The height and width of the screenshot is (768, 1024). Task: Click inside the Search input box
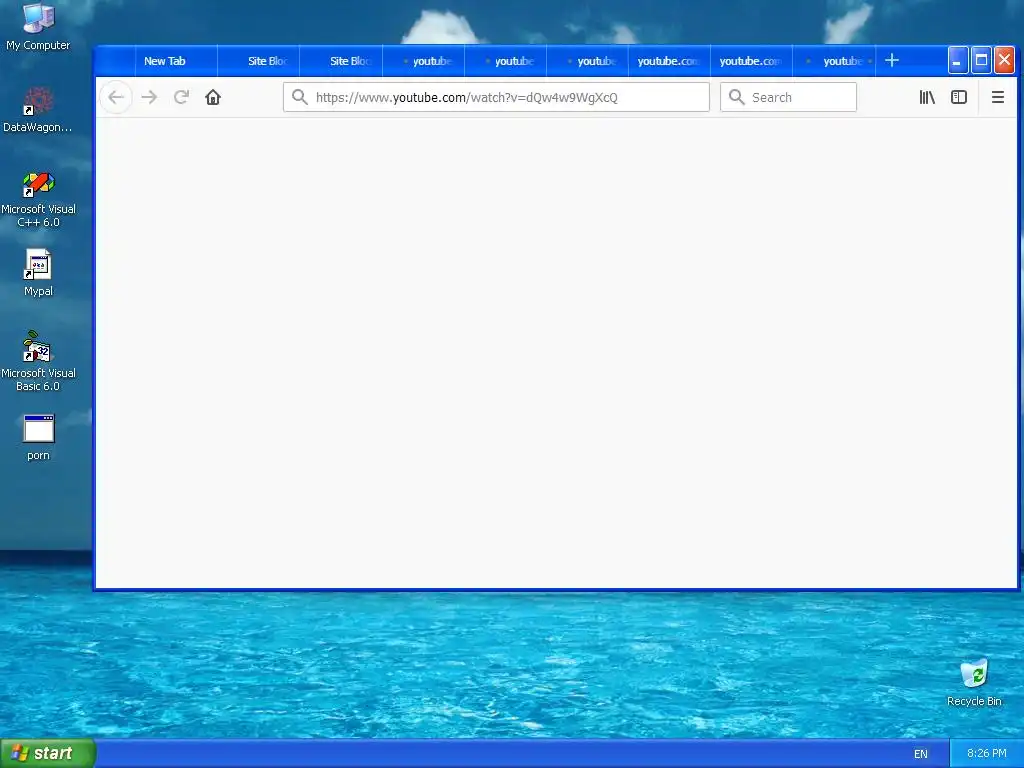tap(788, 97)
